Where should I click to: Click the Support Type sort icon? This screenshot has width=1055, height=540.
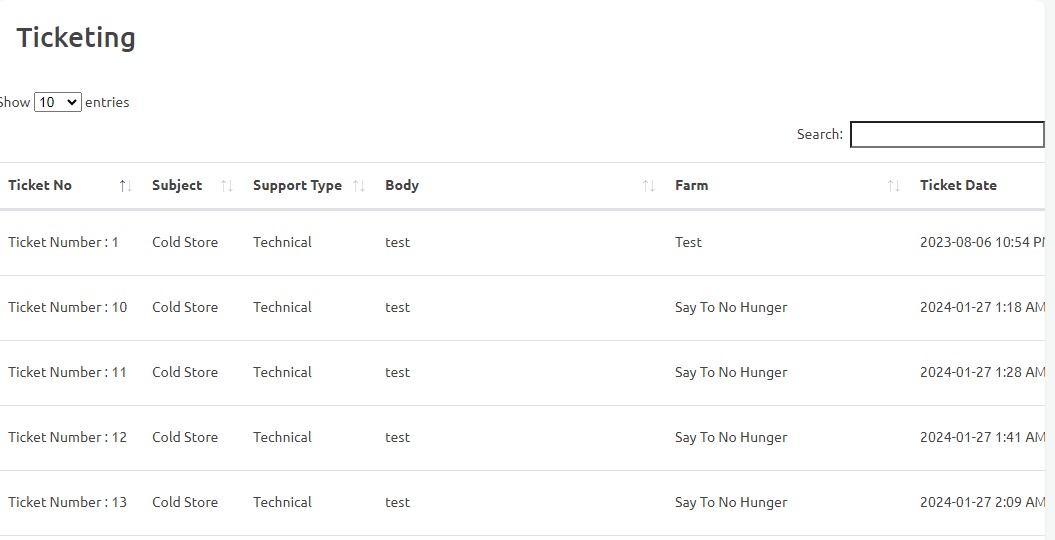pyautogui.click(x=359, y=186)
